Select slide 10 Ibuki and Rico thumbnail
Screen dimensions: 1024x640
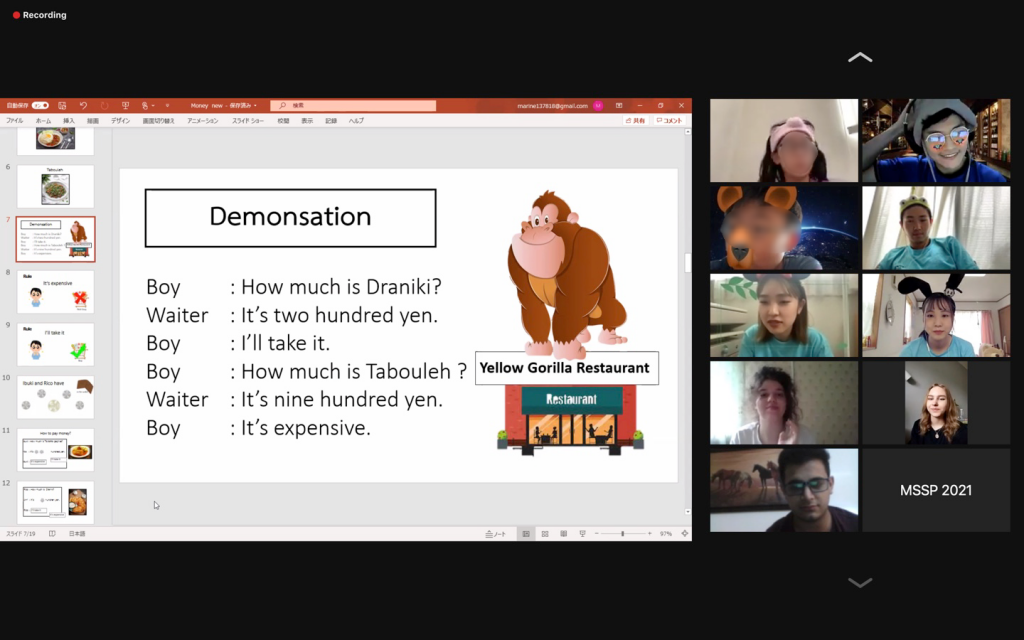pyautogui.click(x=56, y=397)
